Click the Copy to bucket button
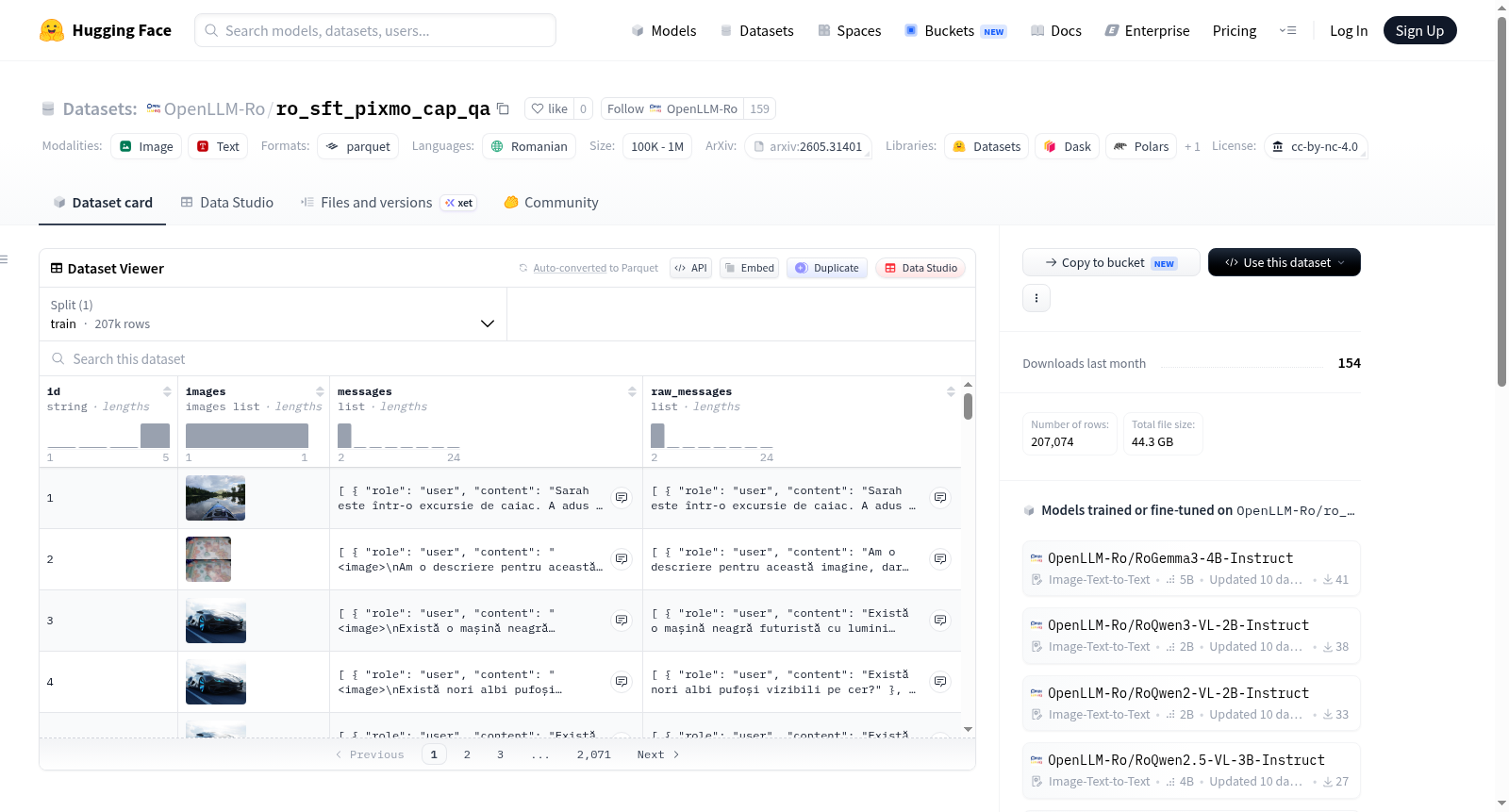 [x=1111, y=262]
